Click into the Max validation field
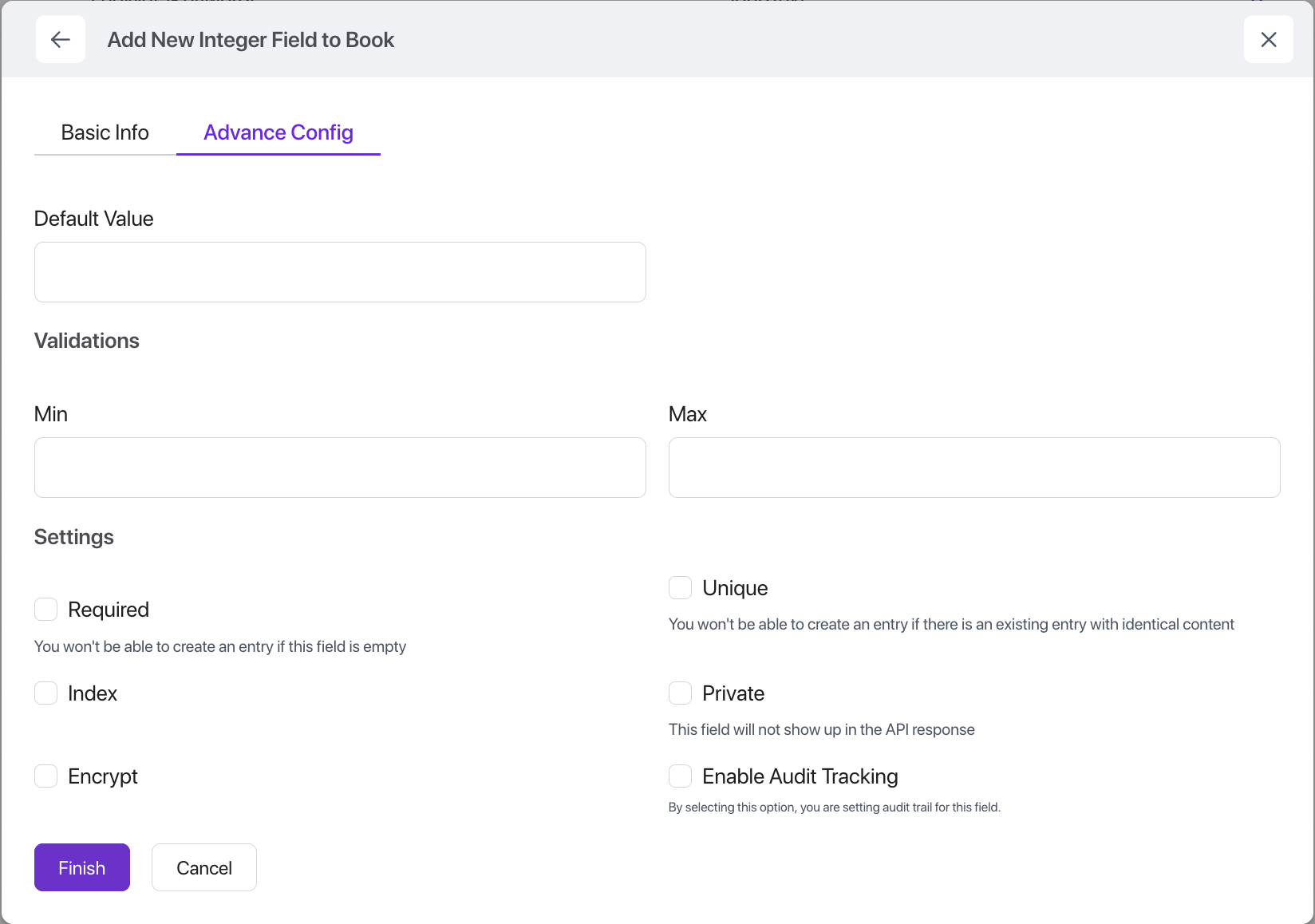 tap(973, 468)
